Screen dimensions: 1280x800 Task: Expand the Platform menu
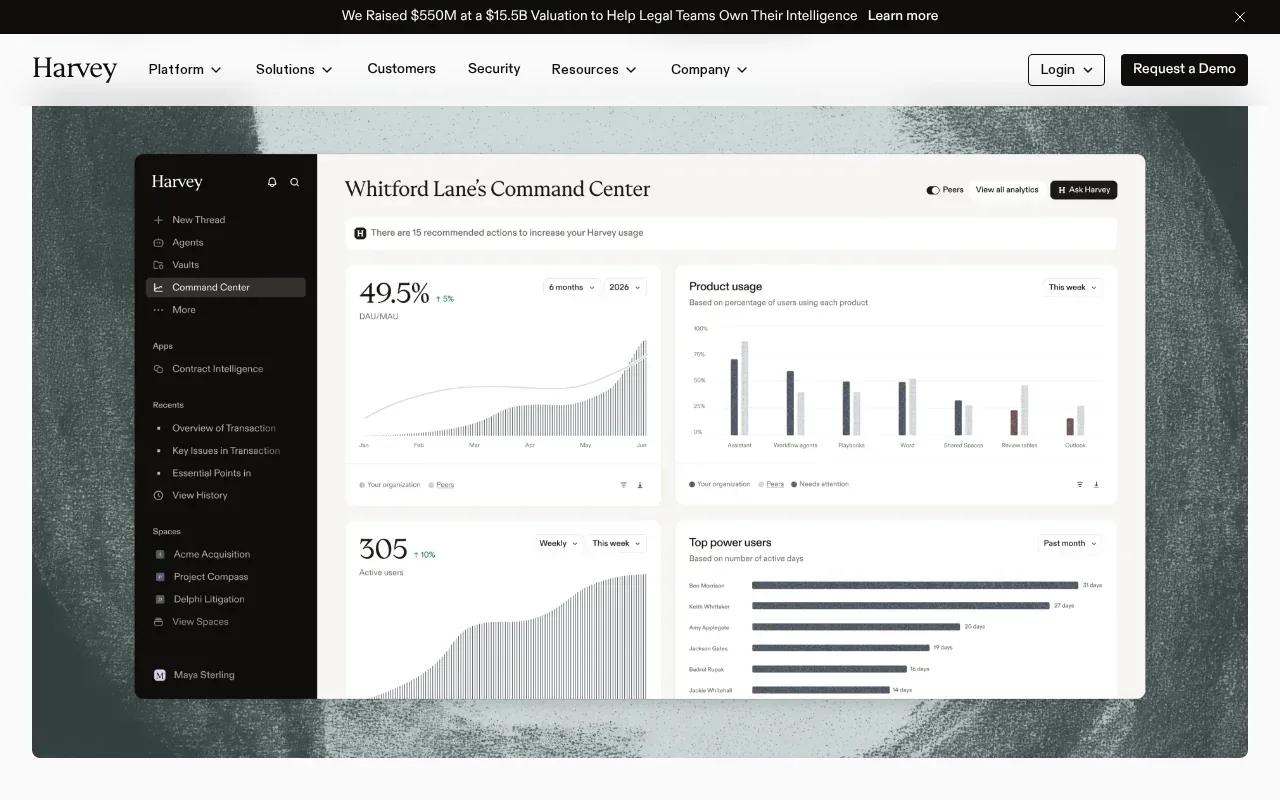[185, 70]
